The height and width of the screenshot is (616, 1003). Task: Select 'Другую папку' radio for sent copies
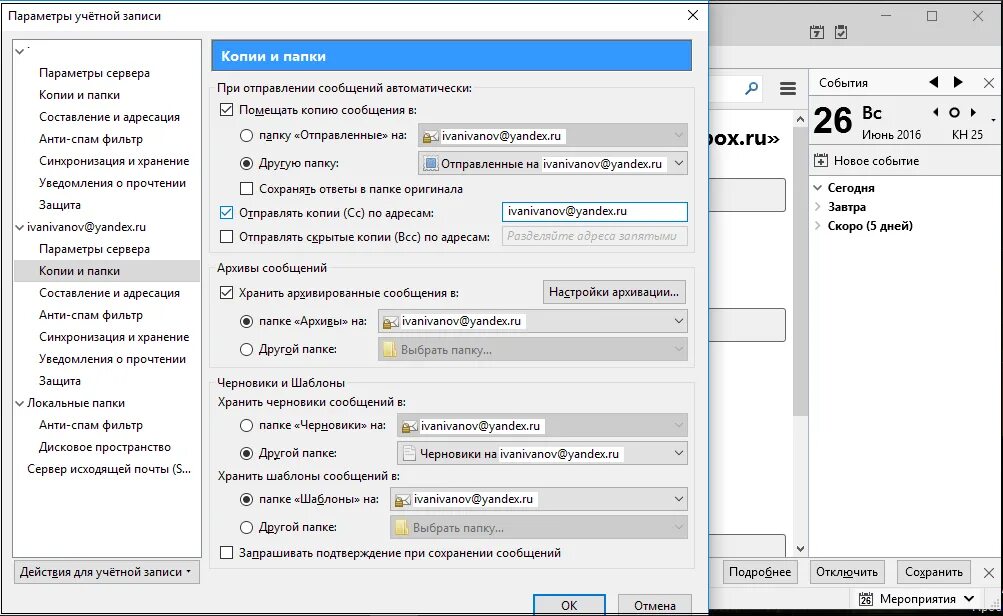[x=246, y=163]
